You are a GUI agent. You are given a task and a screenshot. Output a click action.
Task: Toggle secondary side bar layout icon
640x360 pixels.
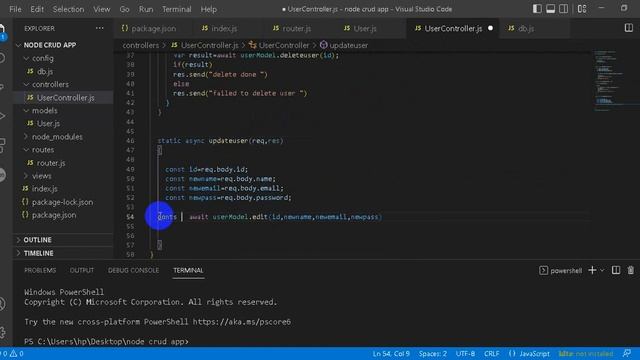pyautogui.click(x=563, y=9)
